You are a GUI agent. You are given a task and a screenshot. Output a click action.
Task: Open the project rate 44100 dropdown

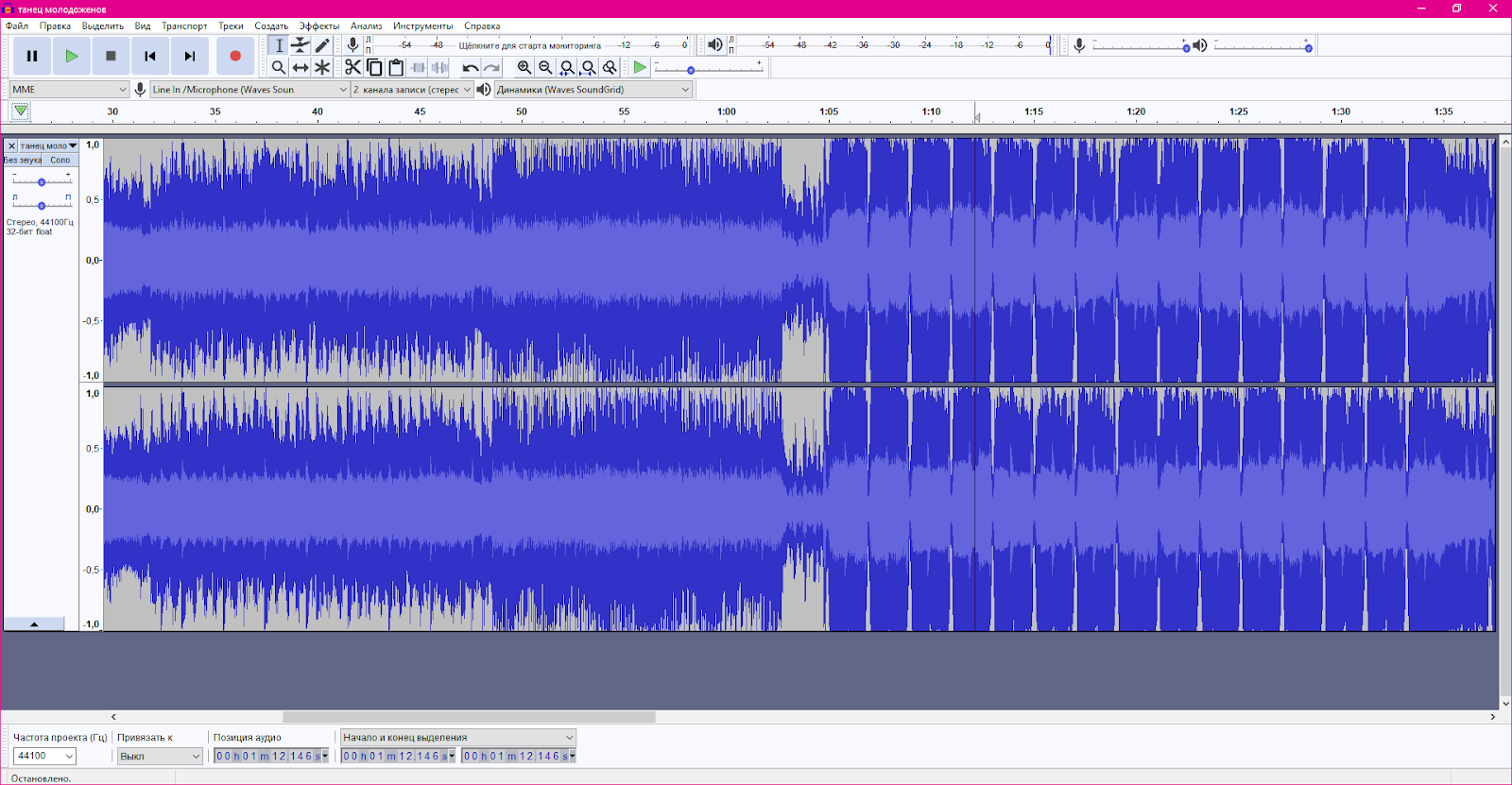click(44, 756)
